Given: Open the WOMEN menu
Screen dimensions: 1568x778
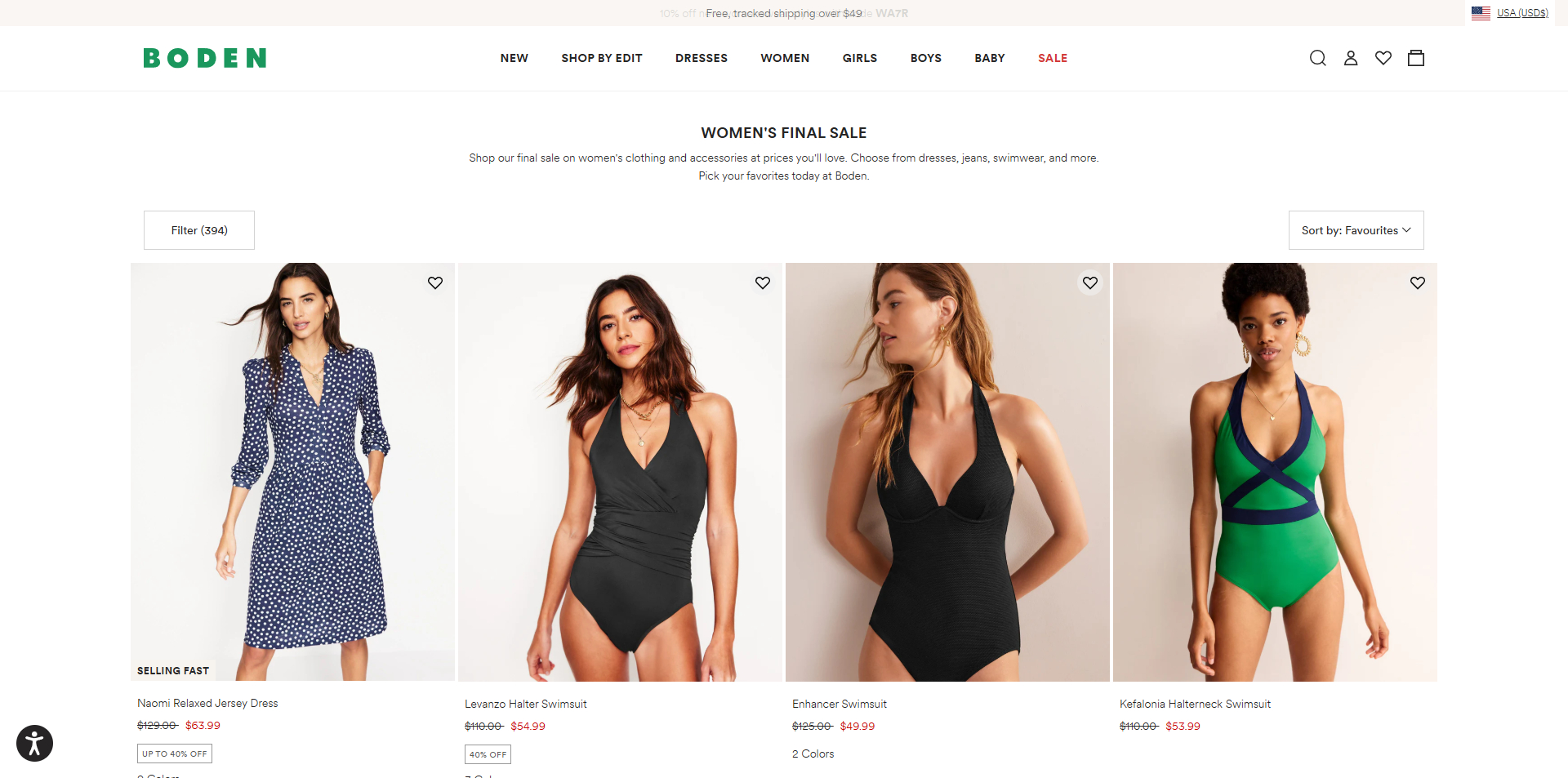Looking at the screenshot, I should click(785, 58).
